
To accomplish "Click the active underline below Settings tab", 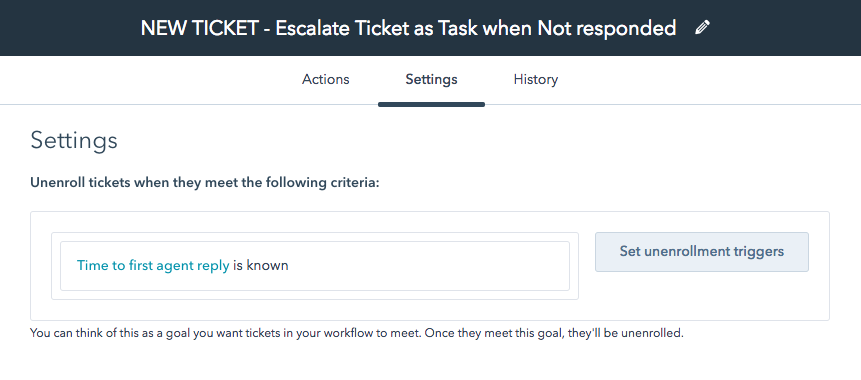I will (x=431, y=104).
